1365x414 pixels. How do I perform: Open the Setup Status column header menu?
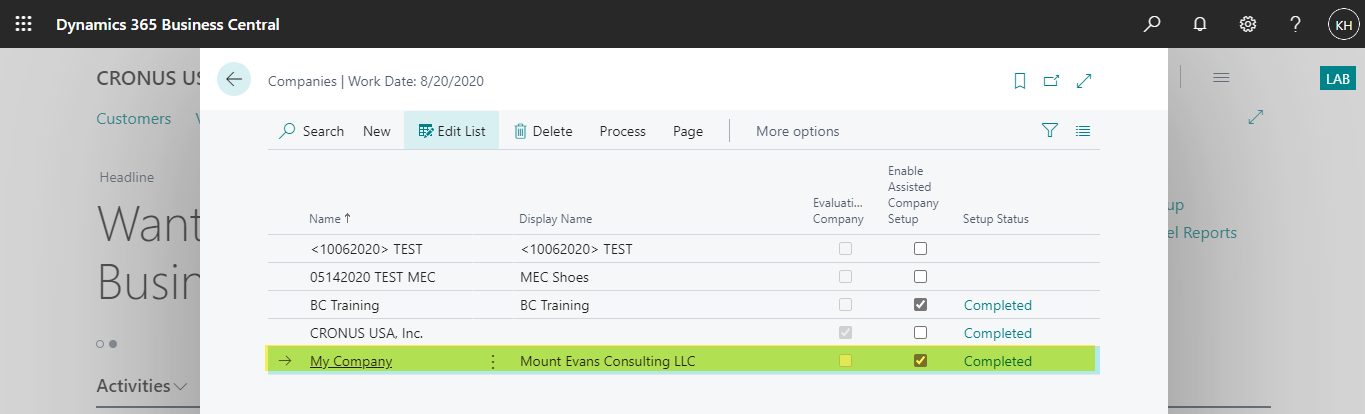click(996, 218)
